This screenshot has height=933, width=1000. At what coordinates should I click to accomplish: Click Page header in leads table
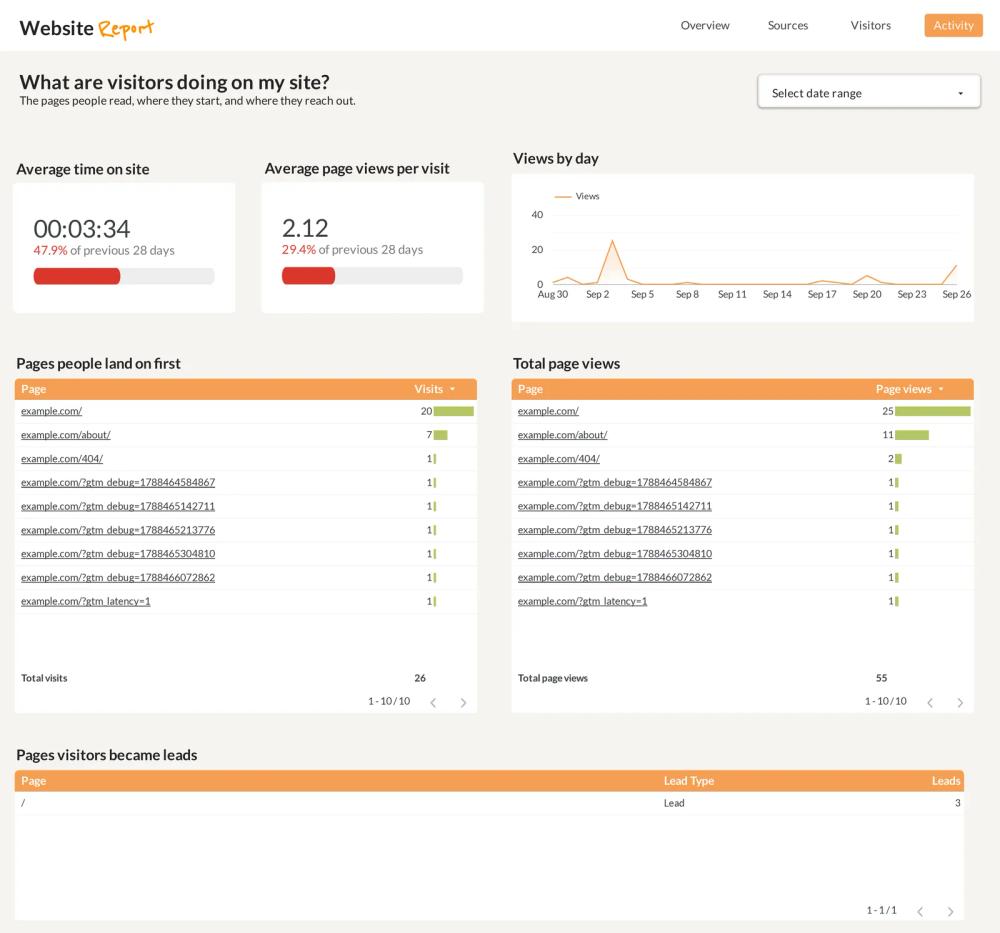click(x=34, y=781)
